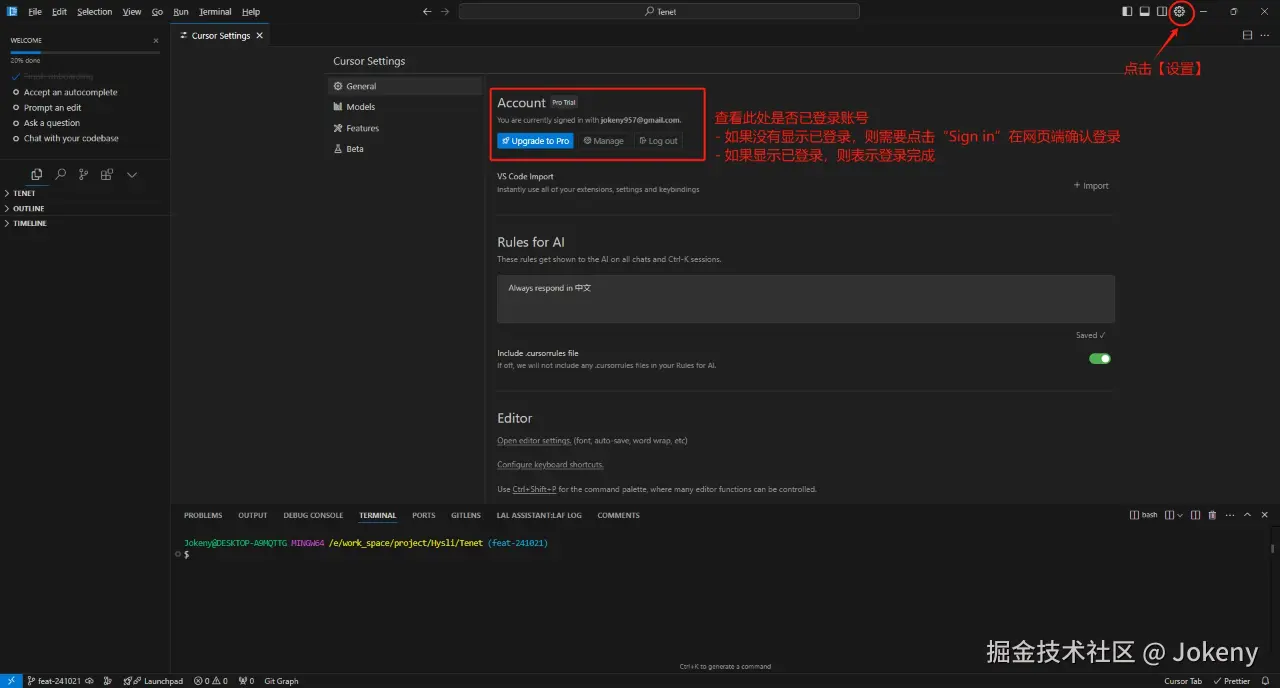Open the File menu
Image resolution: width=1280 pixels, height=688 pixels.
point(35,12)
